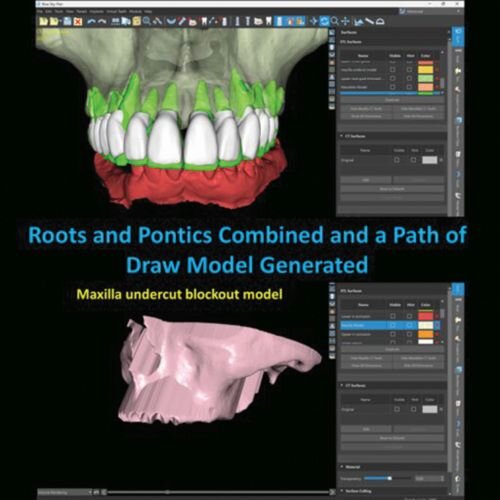Viewport: 500px width, 500px height.
Task: Toggle Hide checkbox for Original in upper CT Surfaces
Action: coord(413,160)
